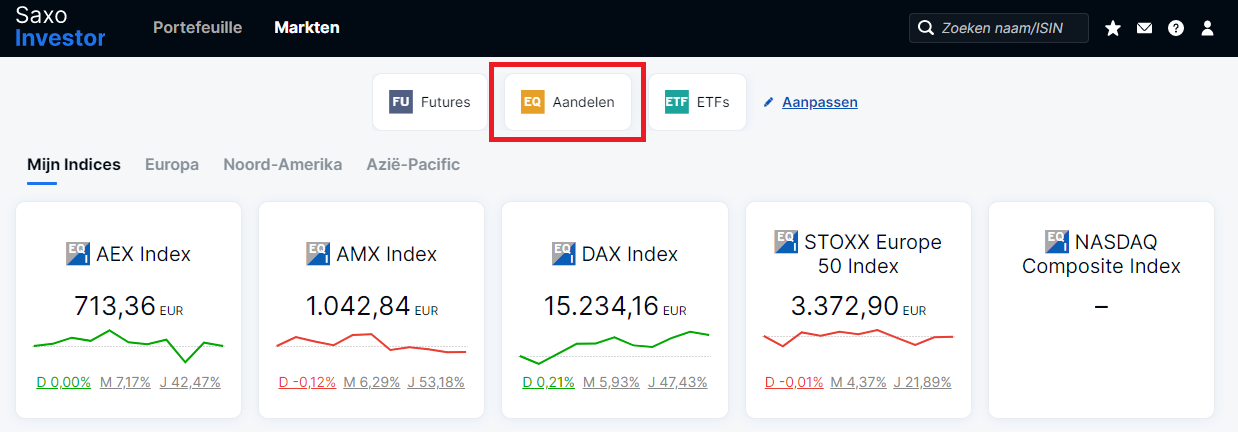Open the AEX Index title
This screenshot has width=1238, height=432.
tap(143, 254)
